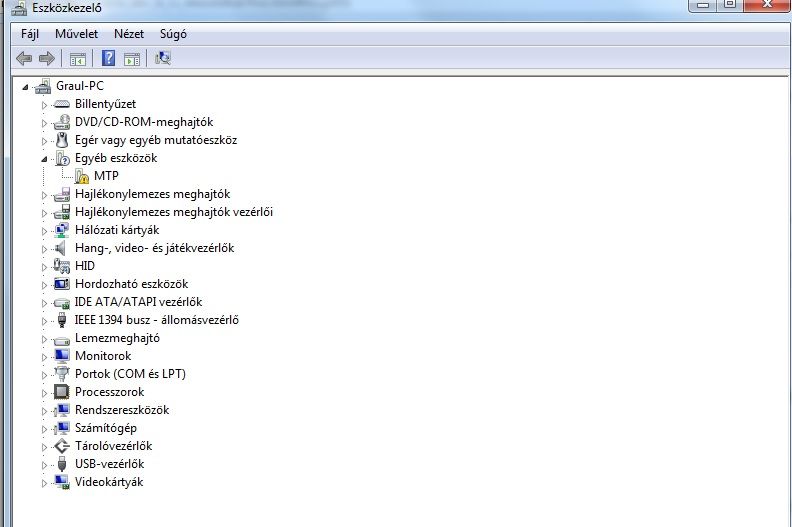Expand the Videokártyák category arrow
Screen dimensions: 792x527
pyautogui.click(x=44, y=483)
